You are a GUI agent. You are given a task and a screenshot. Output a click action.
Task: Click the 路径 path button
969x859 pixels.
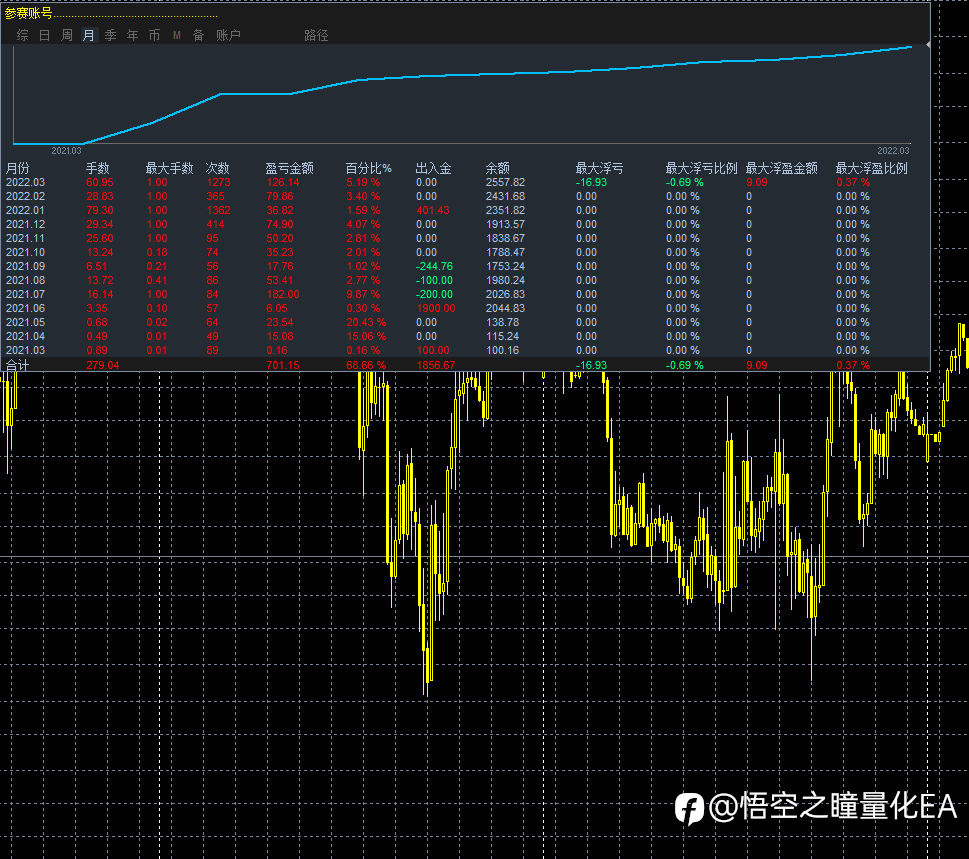(316, 36)
